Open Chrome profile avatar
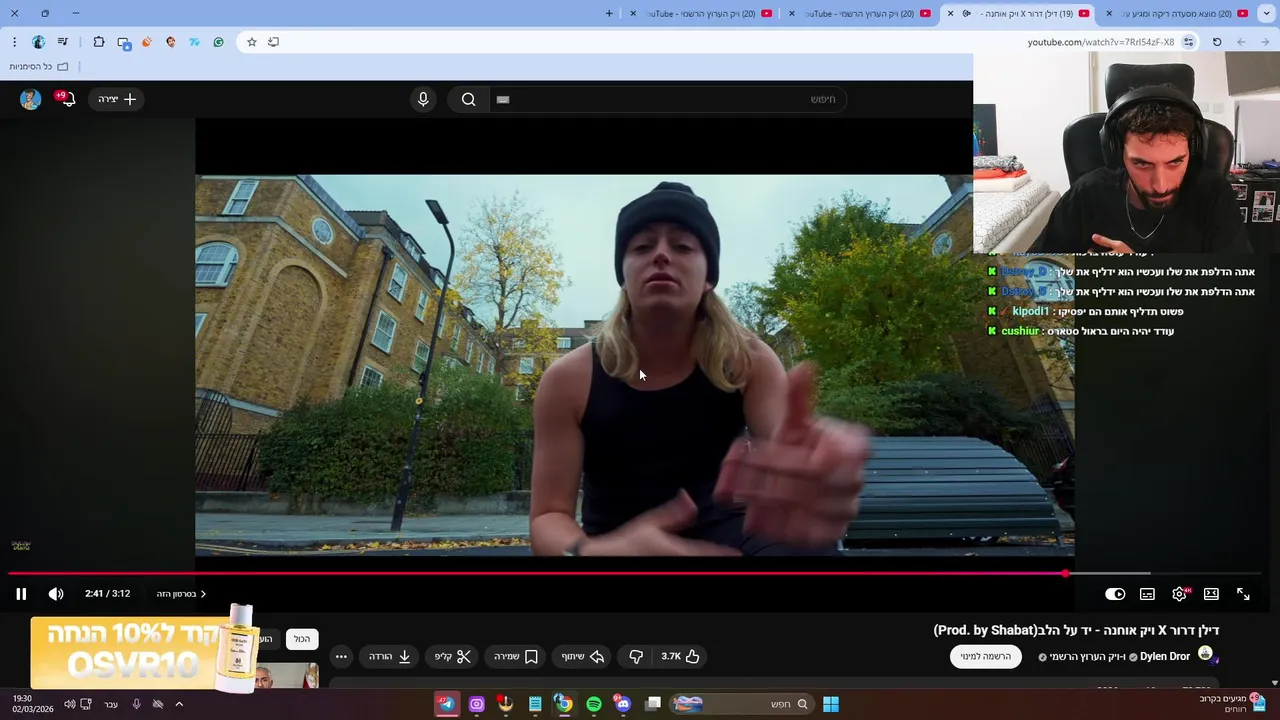 pyautogui.click(x=38, y=42)
